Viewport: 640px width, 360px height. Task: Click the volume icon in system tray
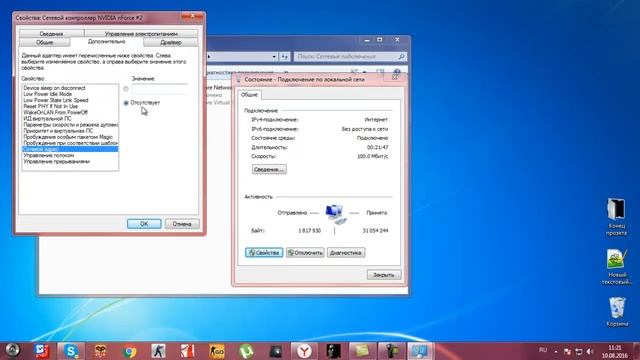coord(590,351)
